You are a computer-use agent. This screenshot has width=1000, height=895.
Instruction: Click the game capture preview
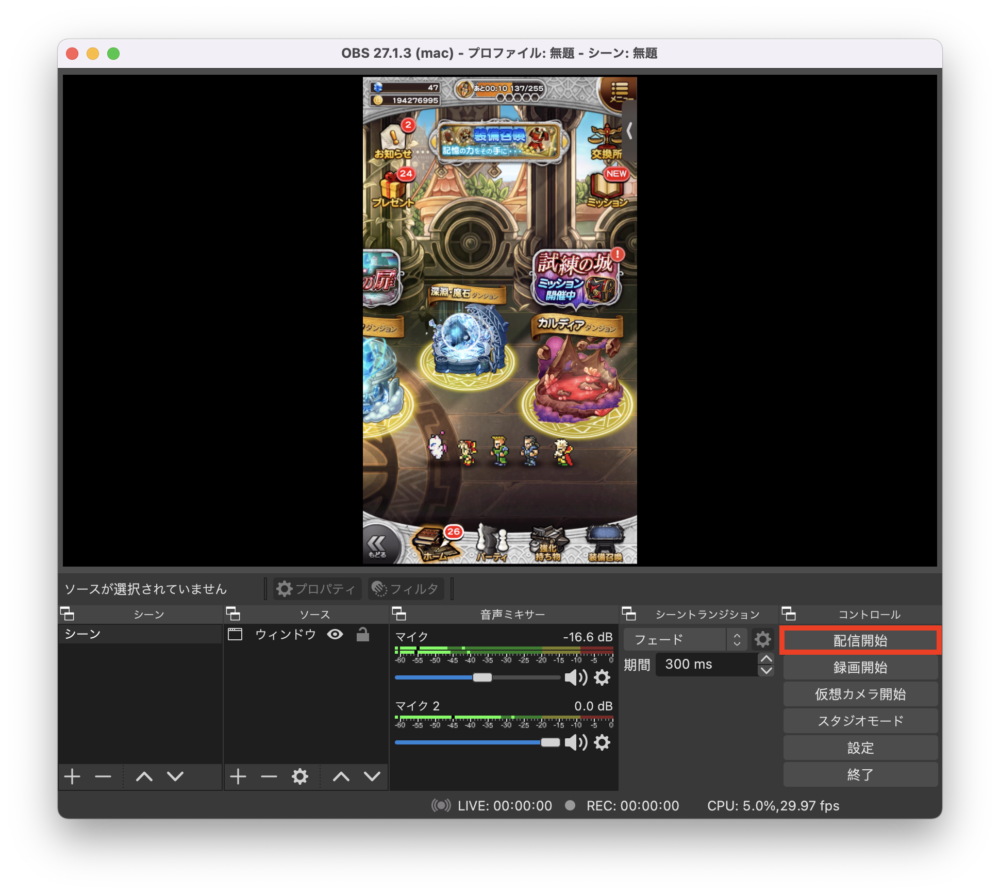click(500, 320)
